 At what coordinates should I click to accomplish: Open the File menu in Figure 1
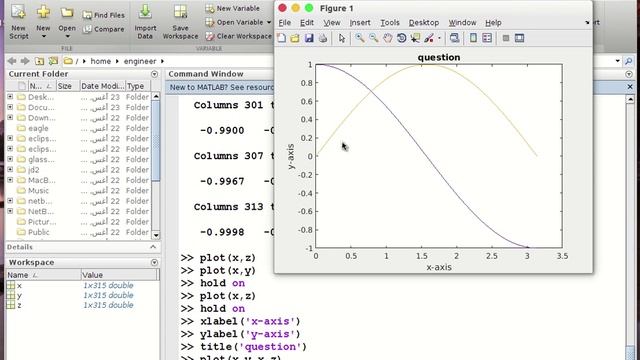coord(284,23)
